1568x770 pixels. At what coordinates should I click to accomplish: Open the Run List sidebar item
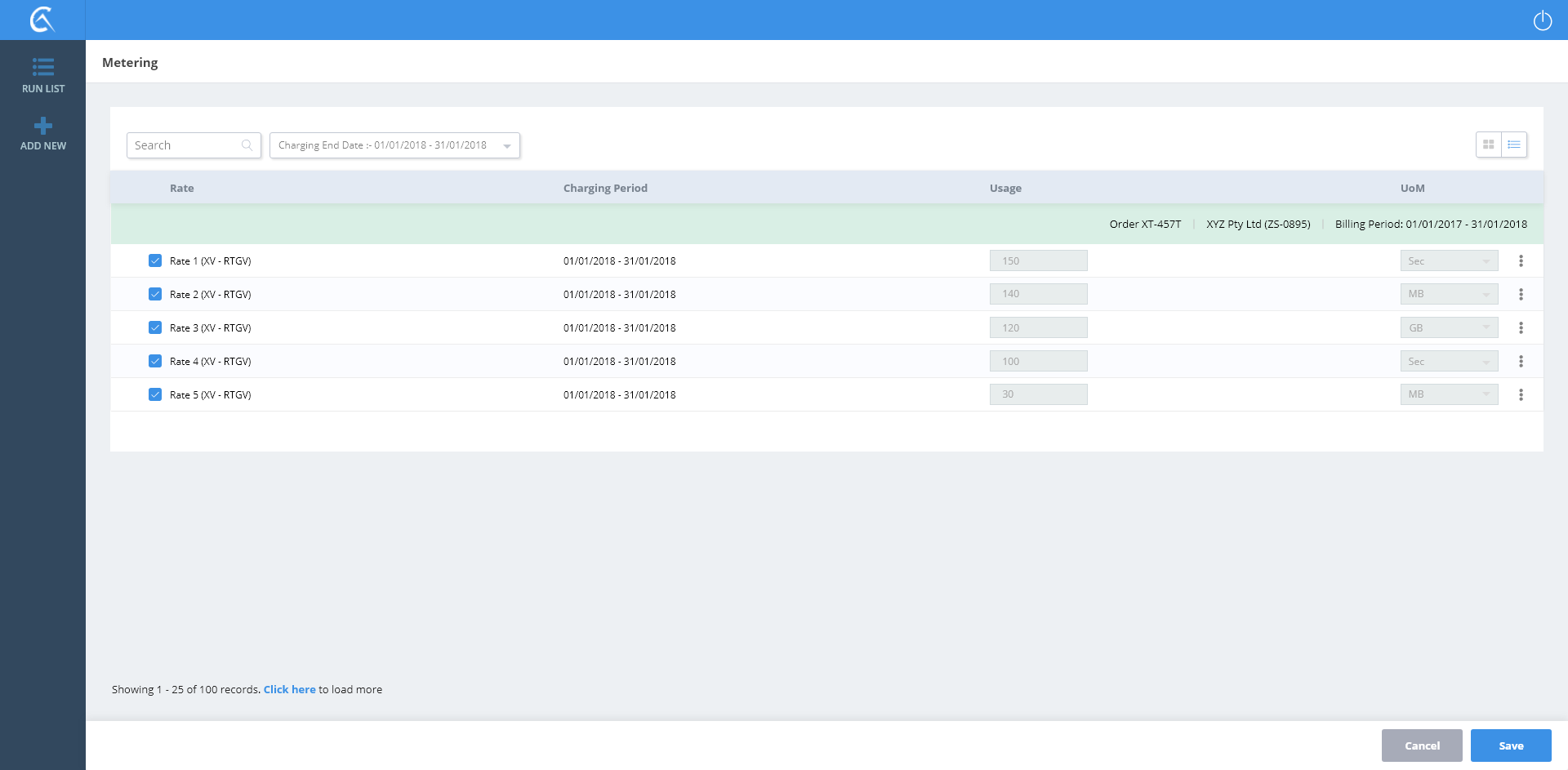tap(42, 75)
